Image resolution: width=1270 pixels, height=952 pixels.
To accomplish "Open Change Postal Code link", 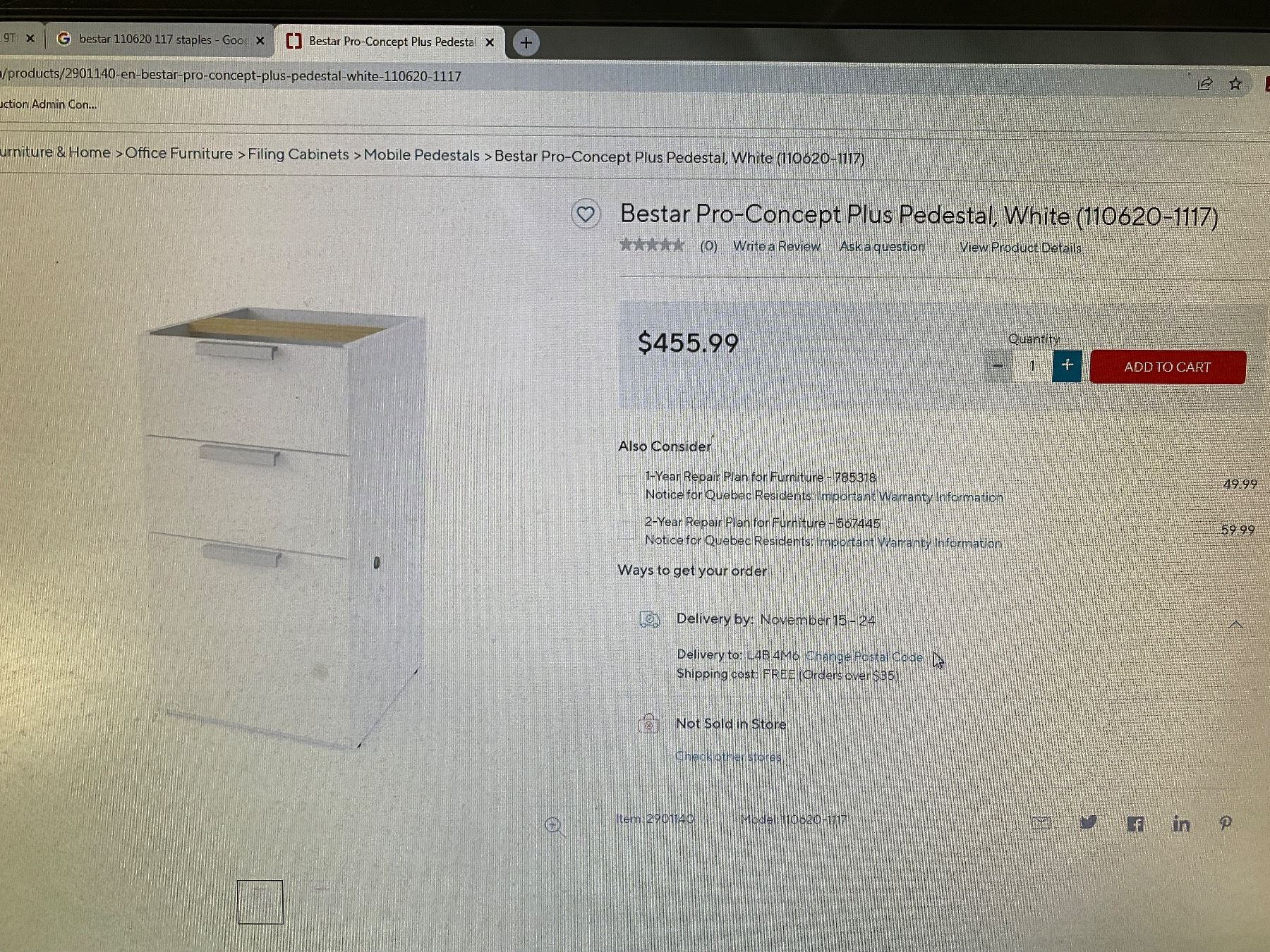I will pos(864,657).
